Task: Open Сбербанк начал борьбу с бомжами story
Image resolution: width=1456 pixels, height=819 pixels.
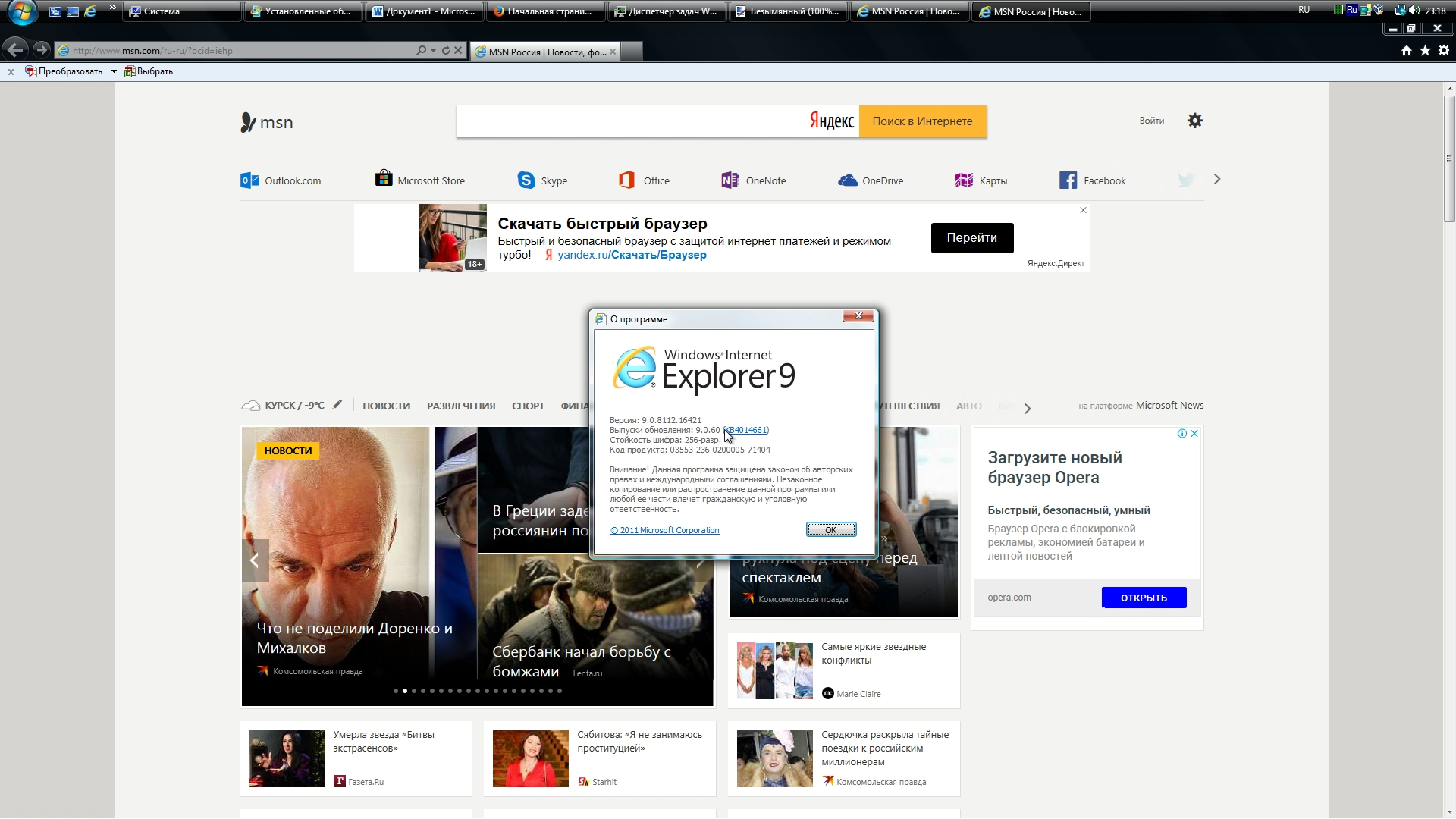Action: [581, 661]
